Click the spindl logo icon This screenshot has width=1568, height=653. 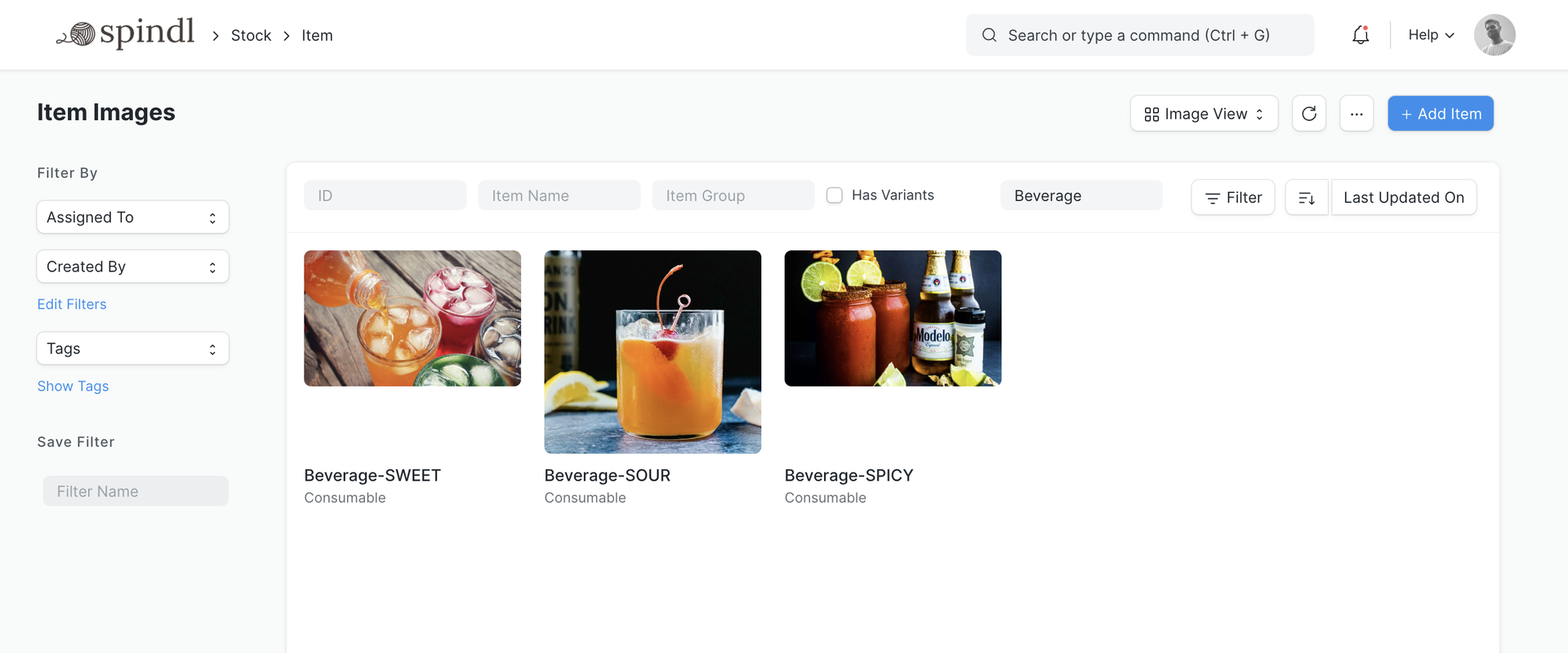pyautogui.click(x=78, y=34)
